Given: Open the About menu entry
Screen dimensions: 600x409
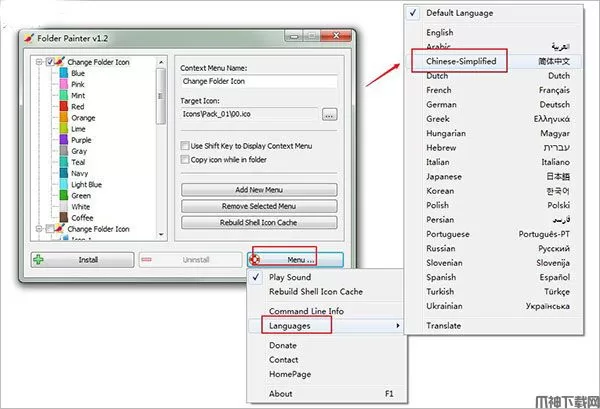Looking at the screenshot, I should tap(325, 394).
